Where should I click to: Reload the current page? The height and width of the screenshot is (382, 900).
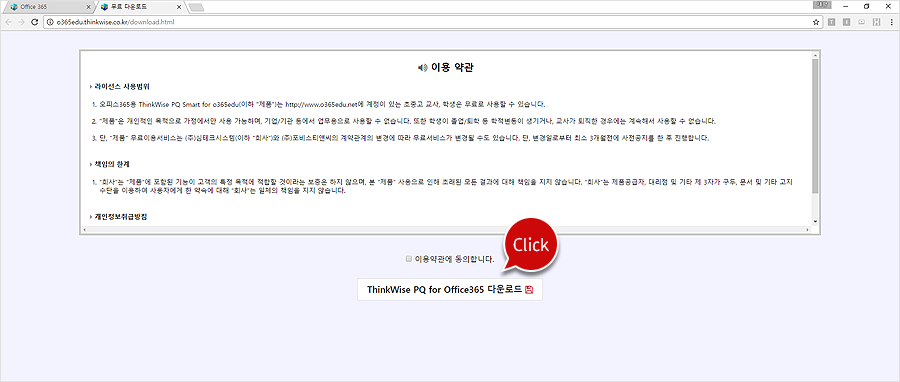(x=34, y=22)
